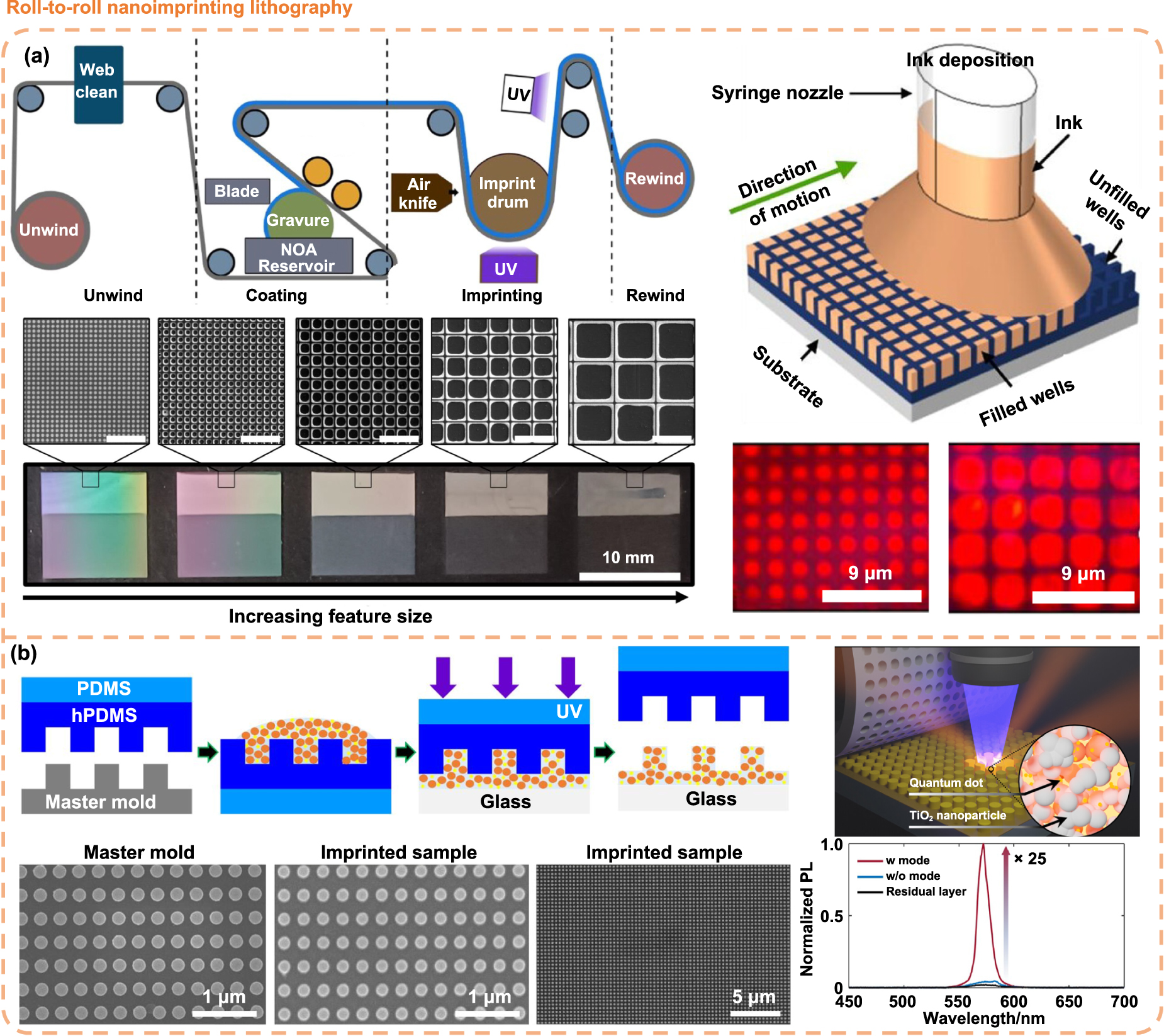Click the '× 25' annotation
Image resolution: width=1164 pixels, height=1036 pixels.
(x=1030, y=859)
